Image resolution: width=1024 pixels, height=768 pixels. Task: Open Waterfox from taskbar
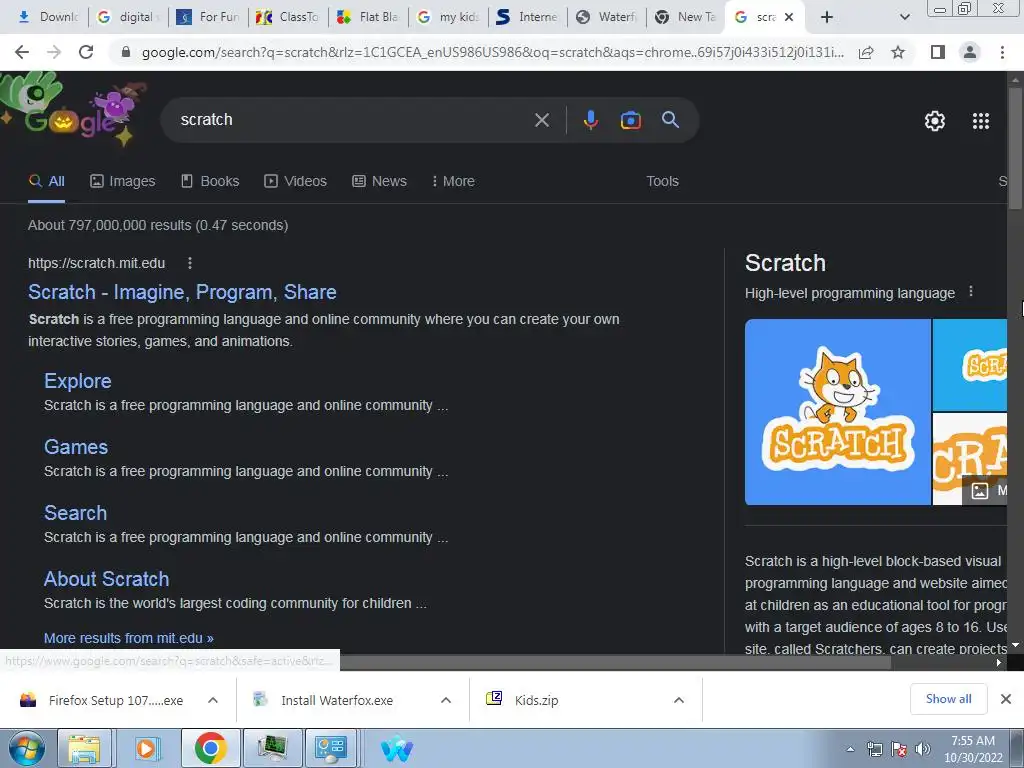click(x=396, y=748)
